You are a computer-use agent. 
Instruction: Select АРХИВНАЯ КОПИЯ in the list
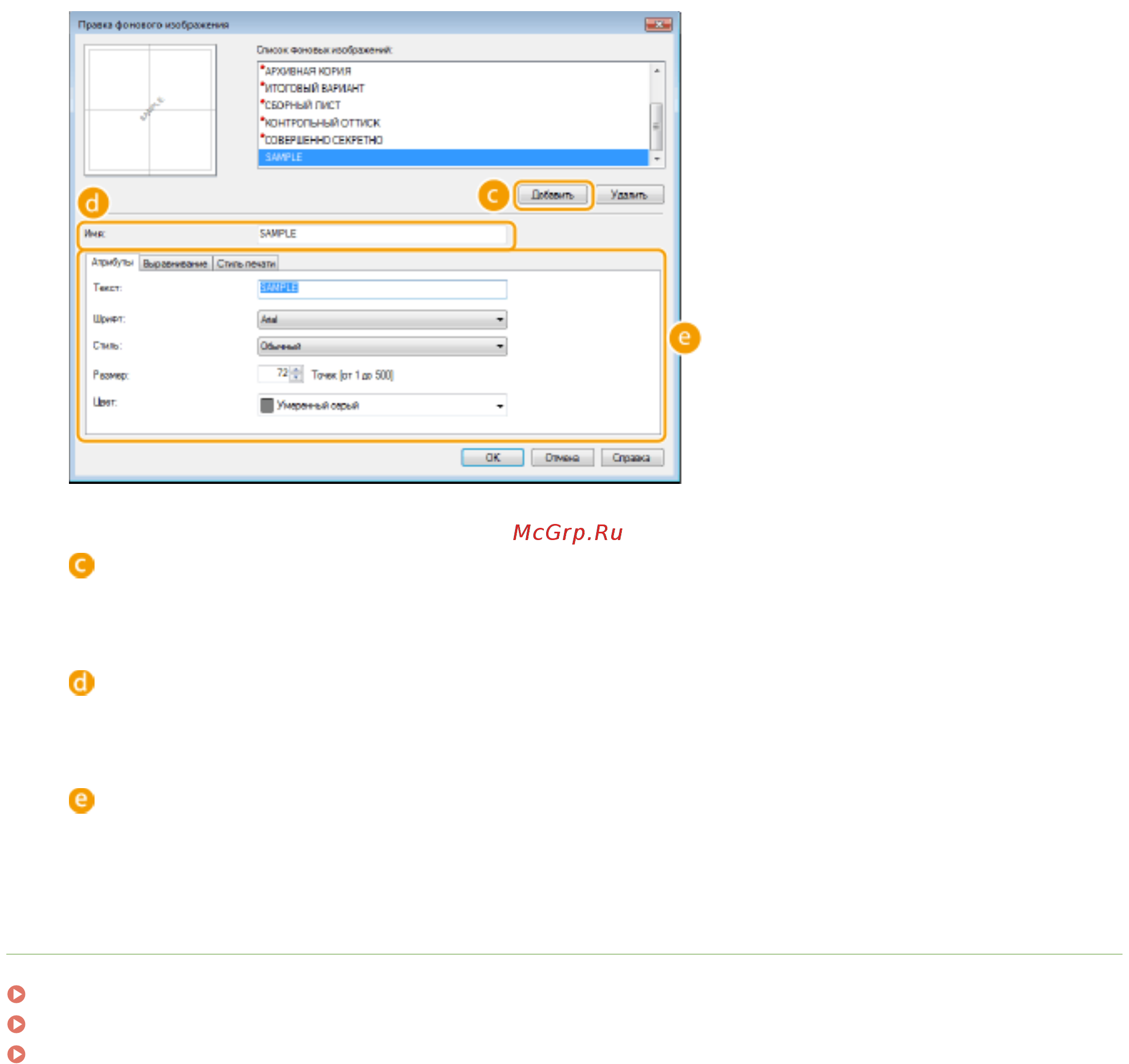coord(308,71)
